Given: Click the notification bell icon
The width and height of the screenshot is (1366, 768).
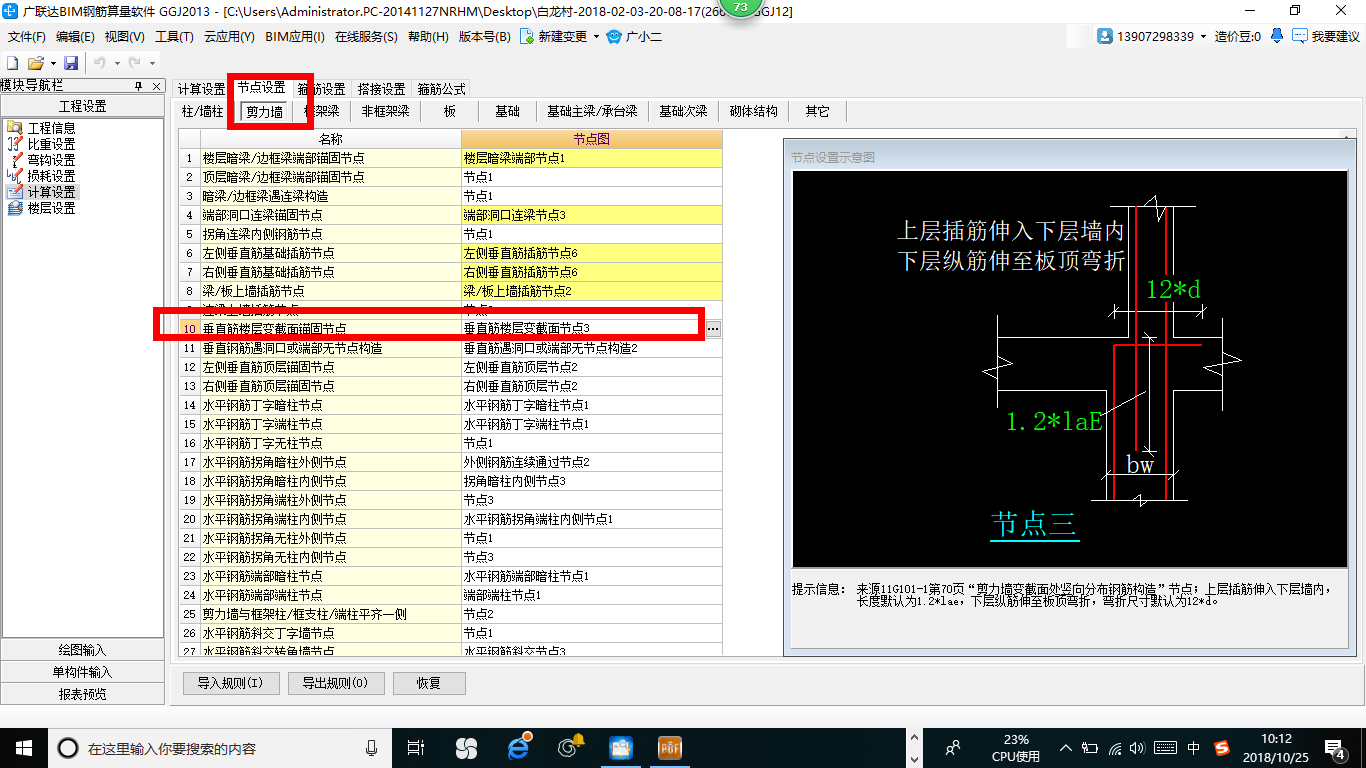Looking at the screenshot, I should click(x=1277, y=36).
